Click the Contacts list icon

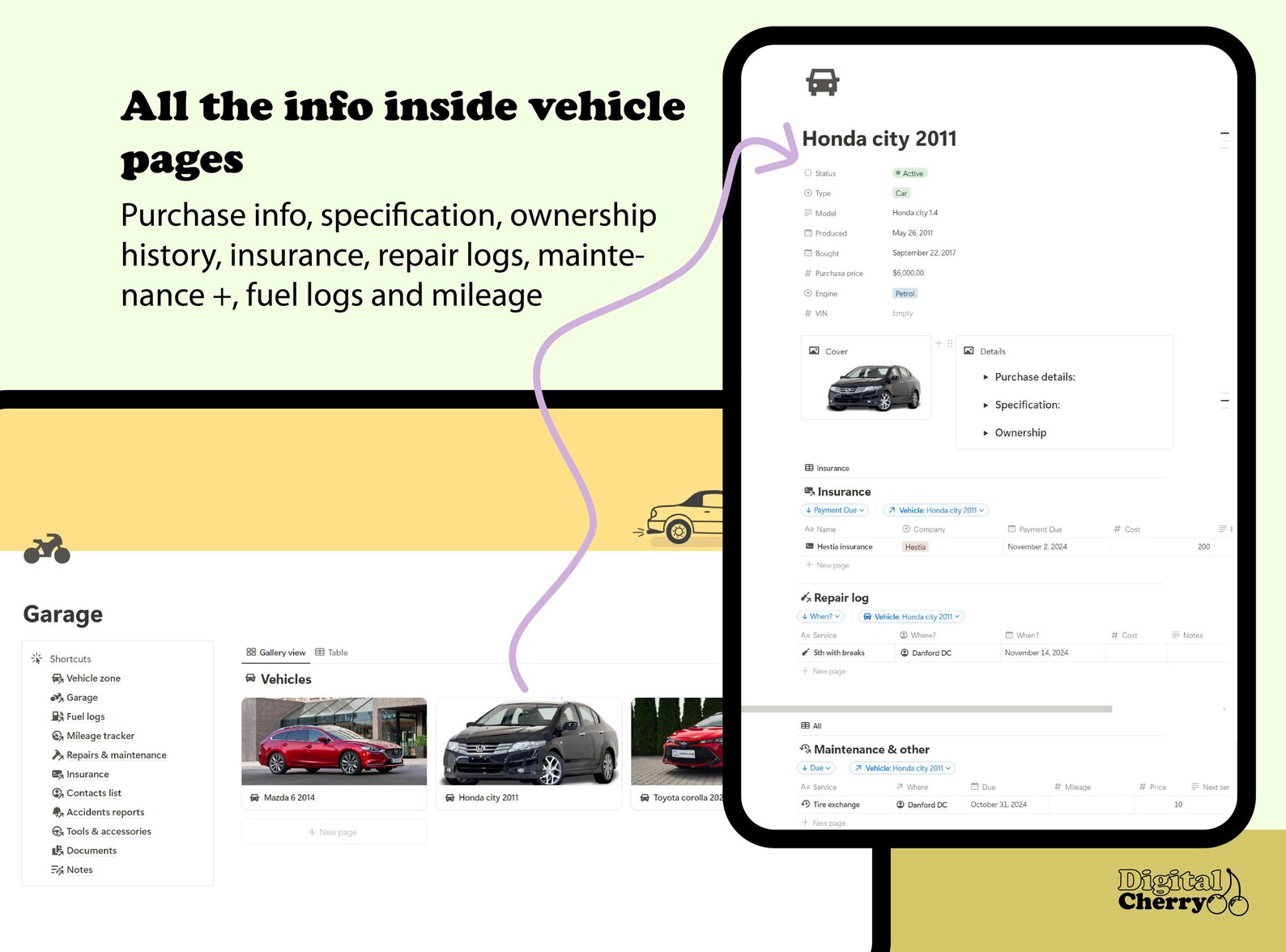57,793
